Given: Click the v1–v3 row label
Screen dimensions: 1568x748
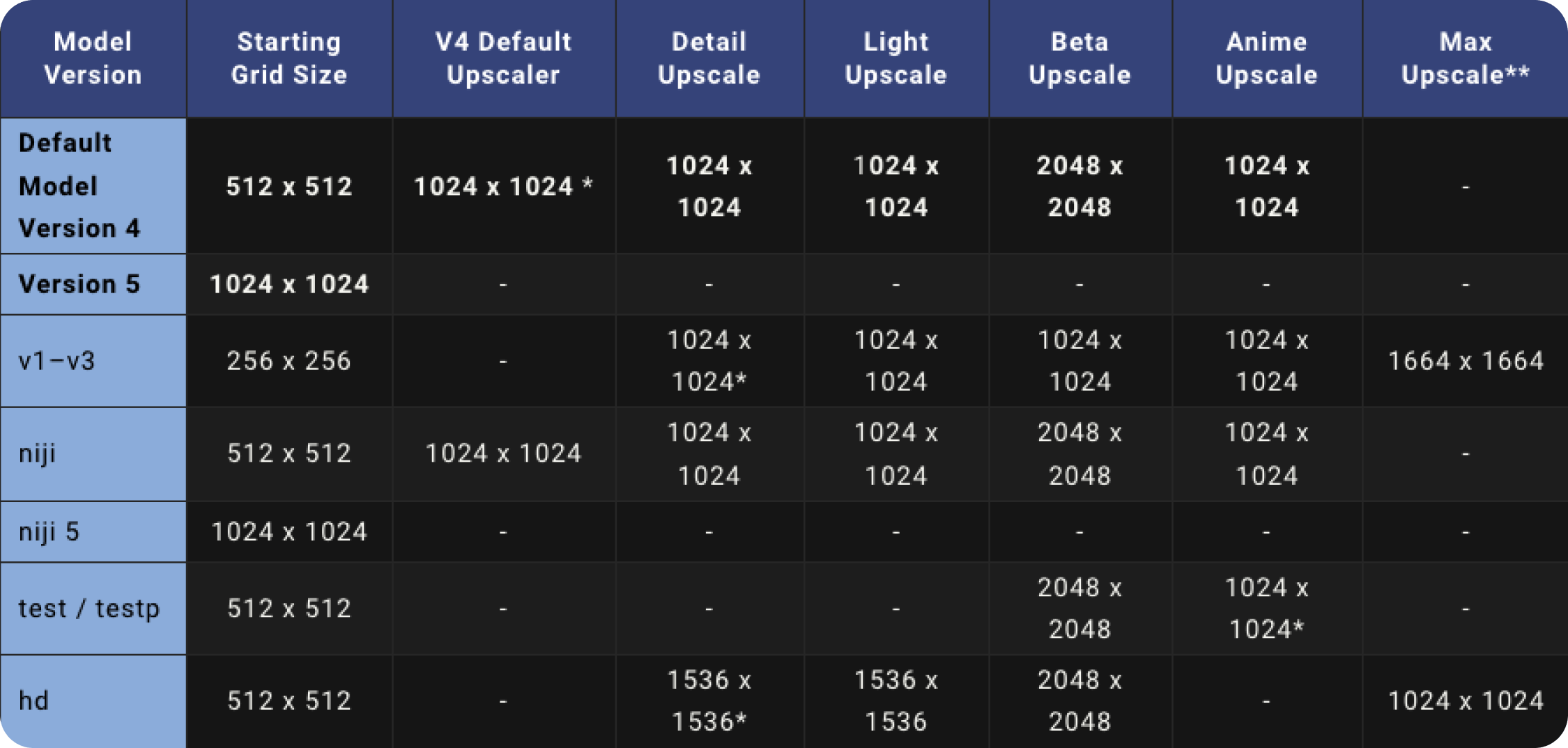Looking at the screenshot, I should (x=93, y=361).
